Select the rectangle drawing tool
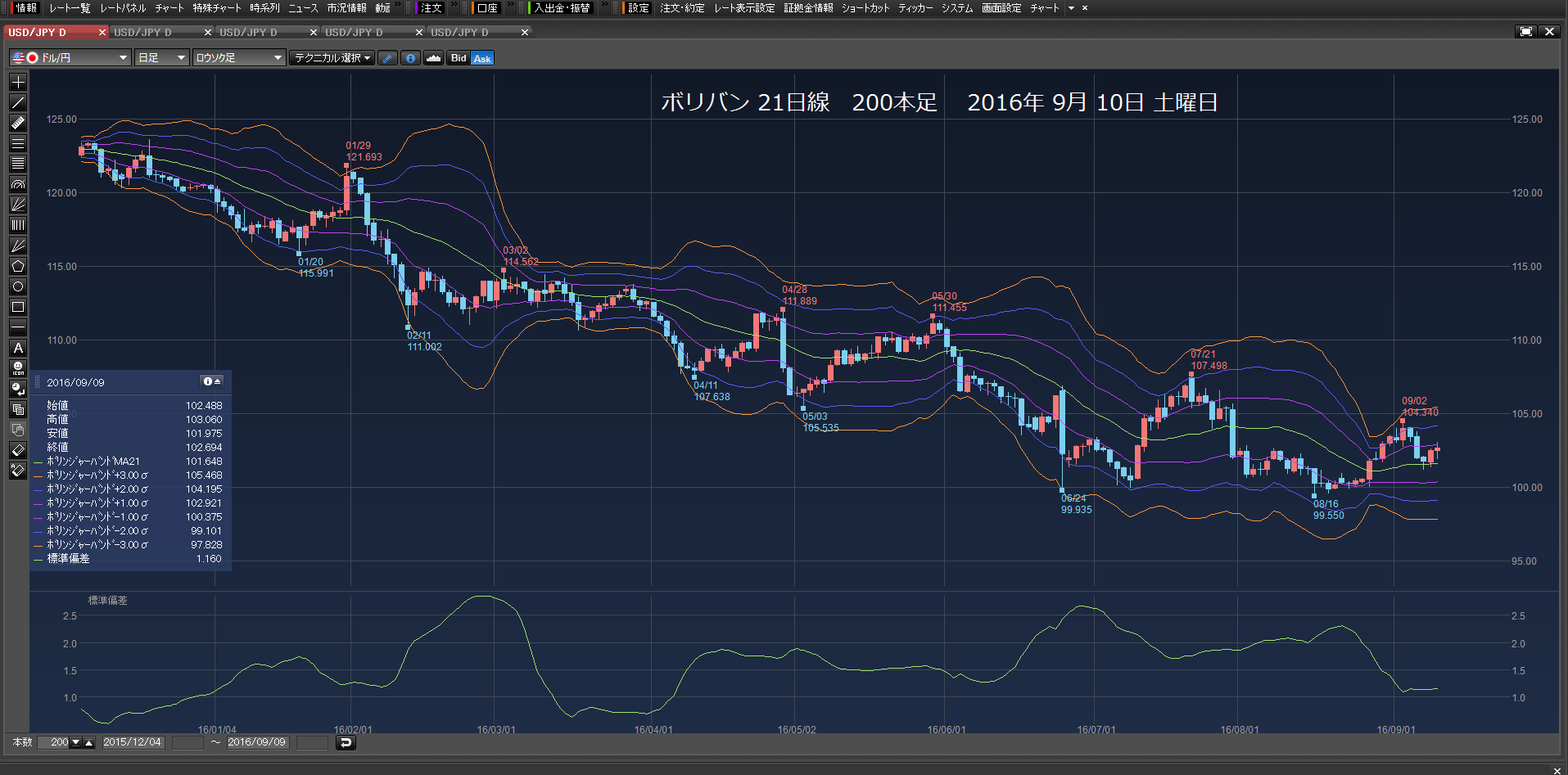Viewport: 1568px width, 775px height. pyautogui.click(x=18, y=307)
